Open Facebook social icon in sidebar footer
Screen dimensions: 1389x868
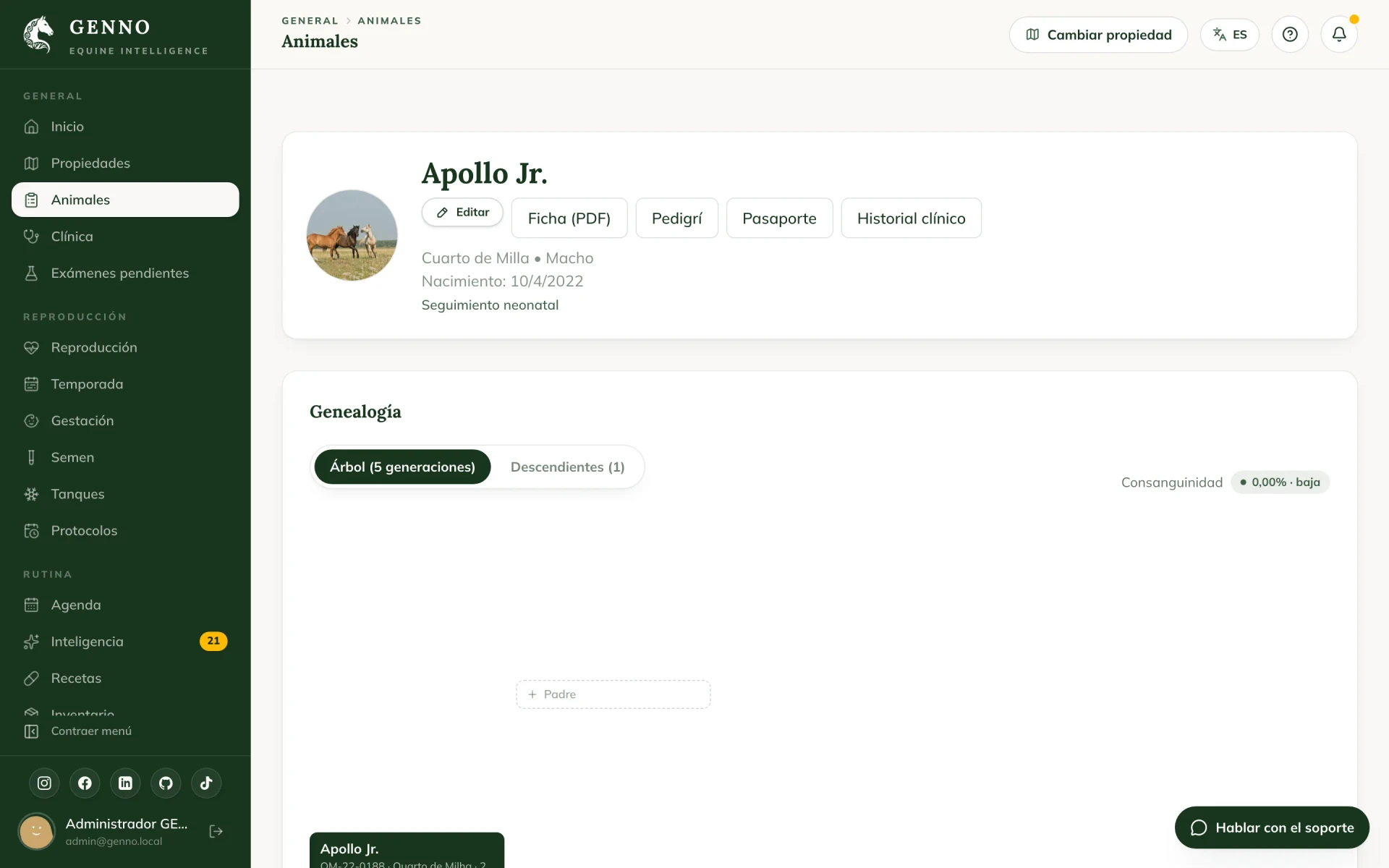click(85, 783)
